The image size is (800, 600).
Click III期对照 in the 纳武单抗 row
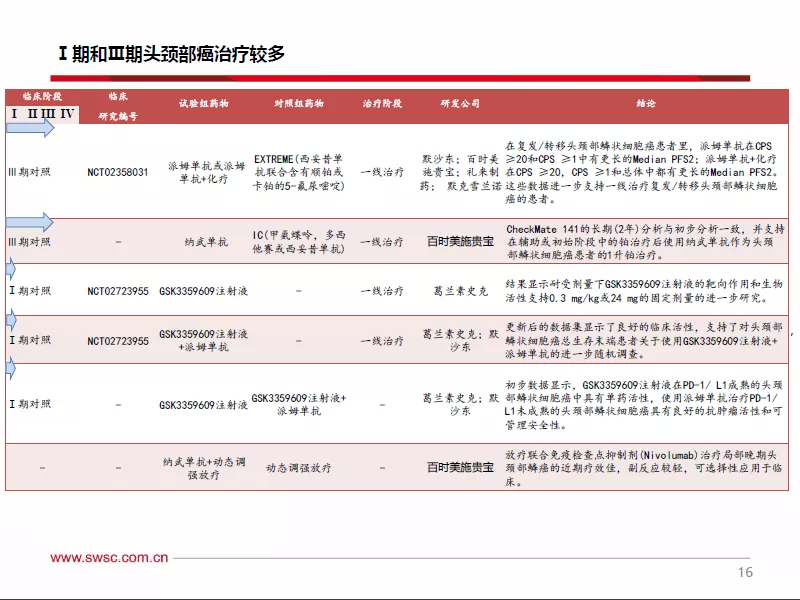(x=30, y=242)
